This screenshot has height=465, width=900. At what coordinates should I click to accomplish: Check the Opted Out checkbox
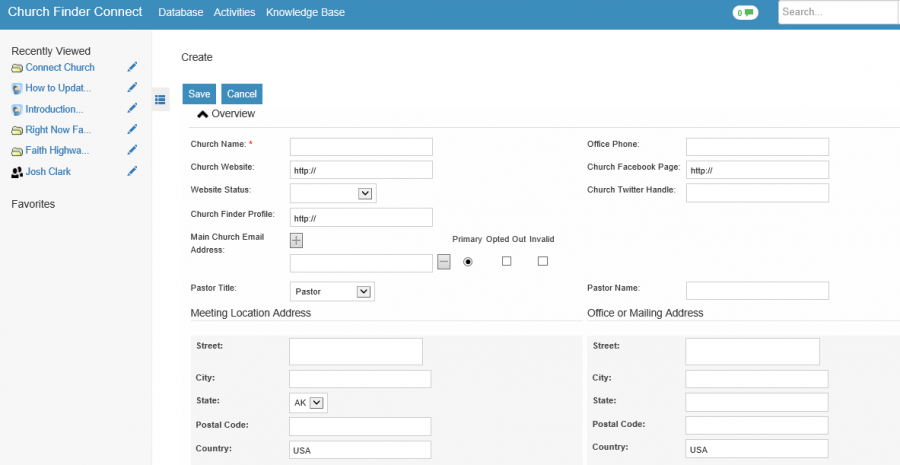click(x=506, y=261)
